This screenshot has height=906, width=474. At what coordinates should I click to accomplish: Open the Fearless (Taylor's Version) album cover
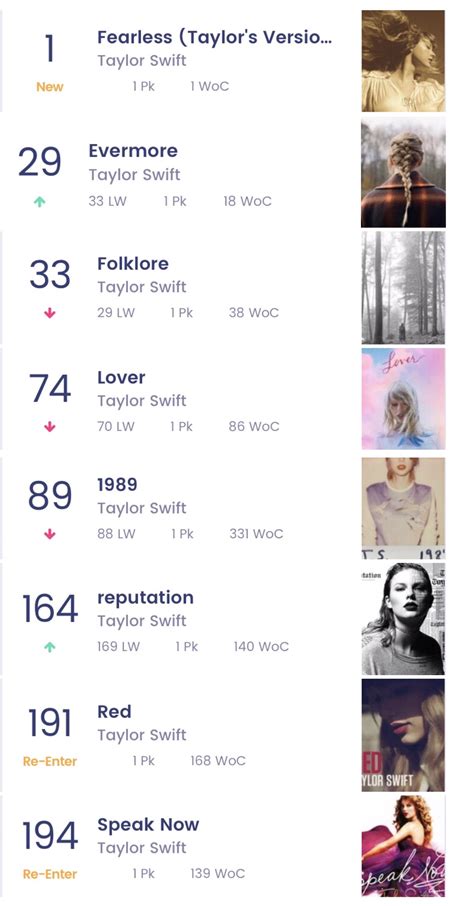pyautogui.click(x=403, y=61)
